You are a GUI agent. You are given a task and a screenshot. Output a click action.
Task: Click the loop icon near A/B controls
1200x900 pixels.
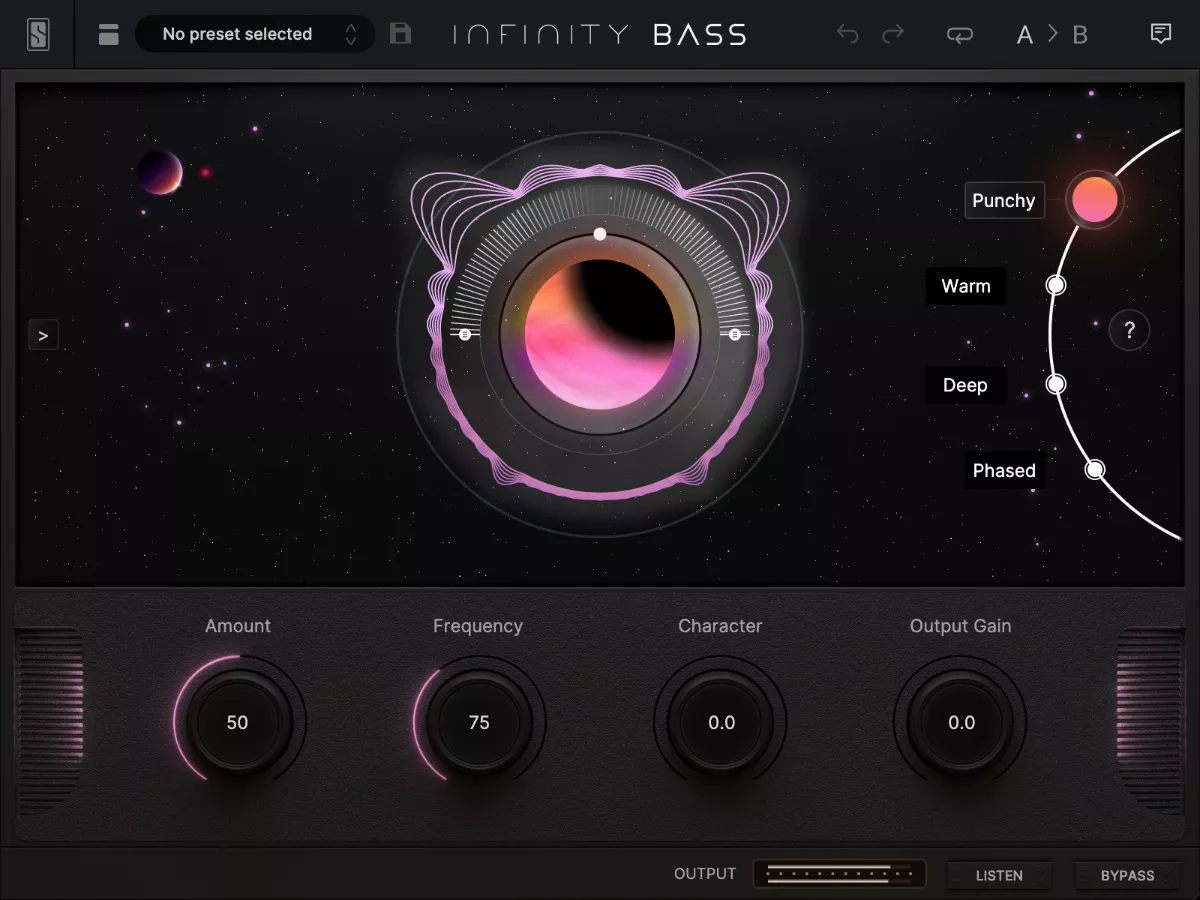click(960, 33)
